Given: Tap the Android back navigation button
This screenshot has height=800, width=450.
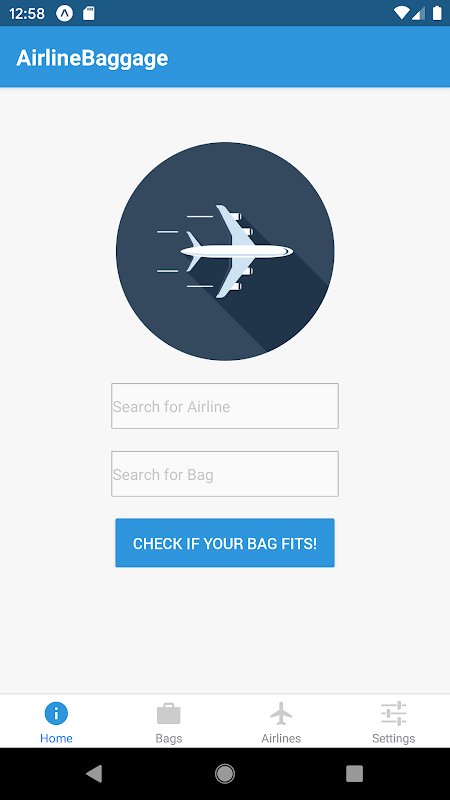Looking at the screenshot, I should pos(94,773).
